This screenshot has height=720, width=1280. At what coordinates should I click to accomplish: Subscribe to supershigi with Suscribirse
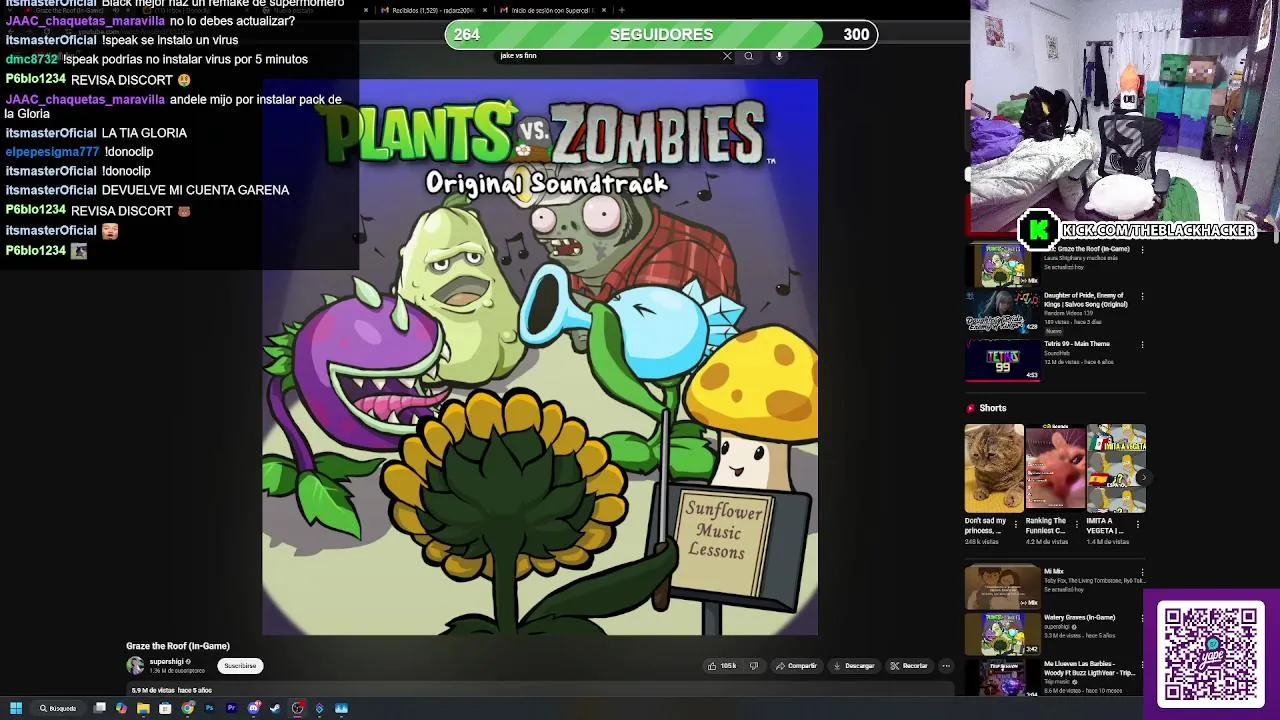pos(240,666)
